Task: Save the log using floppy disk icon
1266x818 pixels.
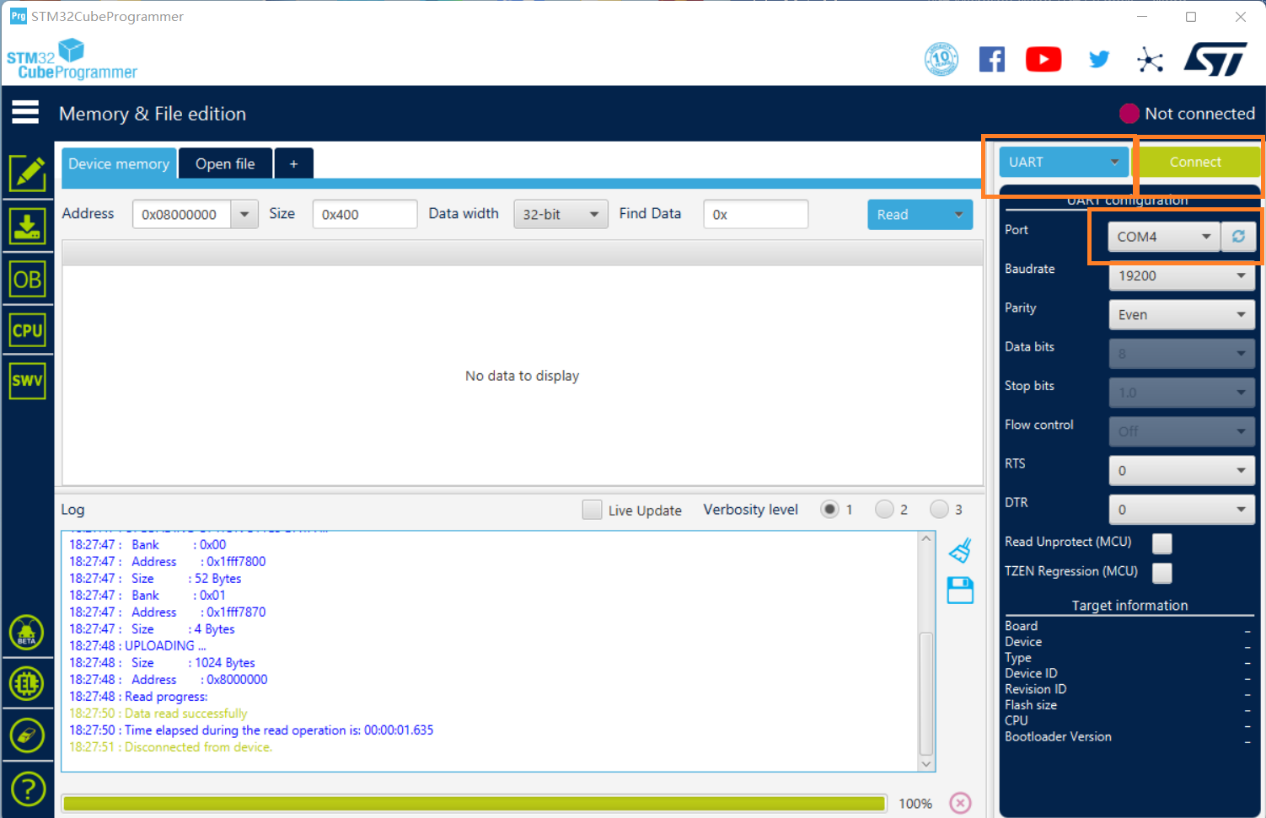Action: [x=960, y=590]
